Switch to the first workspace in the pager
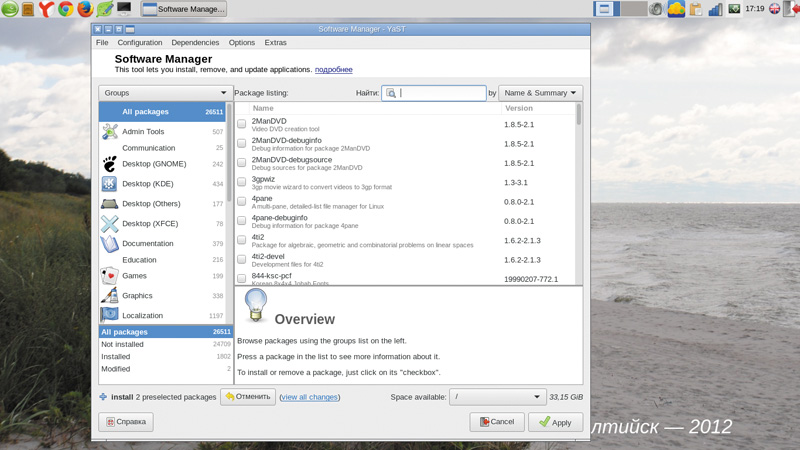800x450 pixels. pyautogui.click(x=606, y=9)
